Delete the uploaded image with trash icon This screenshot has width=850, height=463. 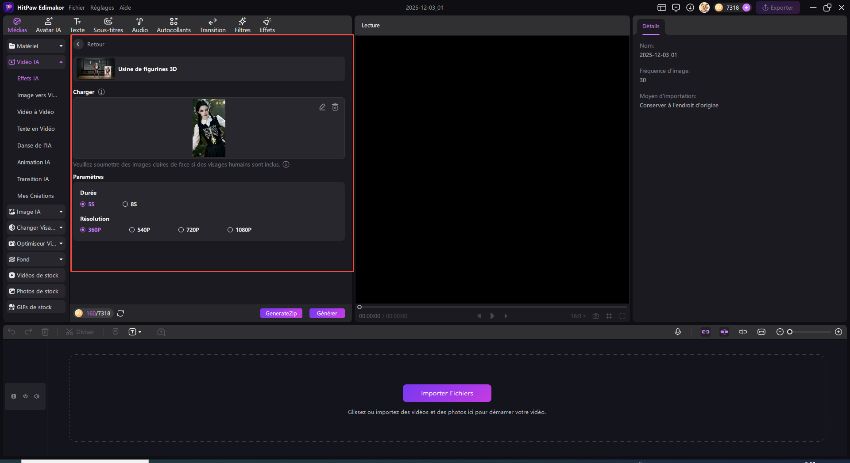[x=335, y=107]
